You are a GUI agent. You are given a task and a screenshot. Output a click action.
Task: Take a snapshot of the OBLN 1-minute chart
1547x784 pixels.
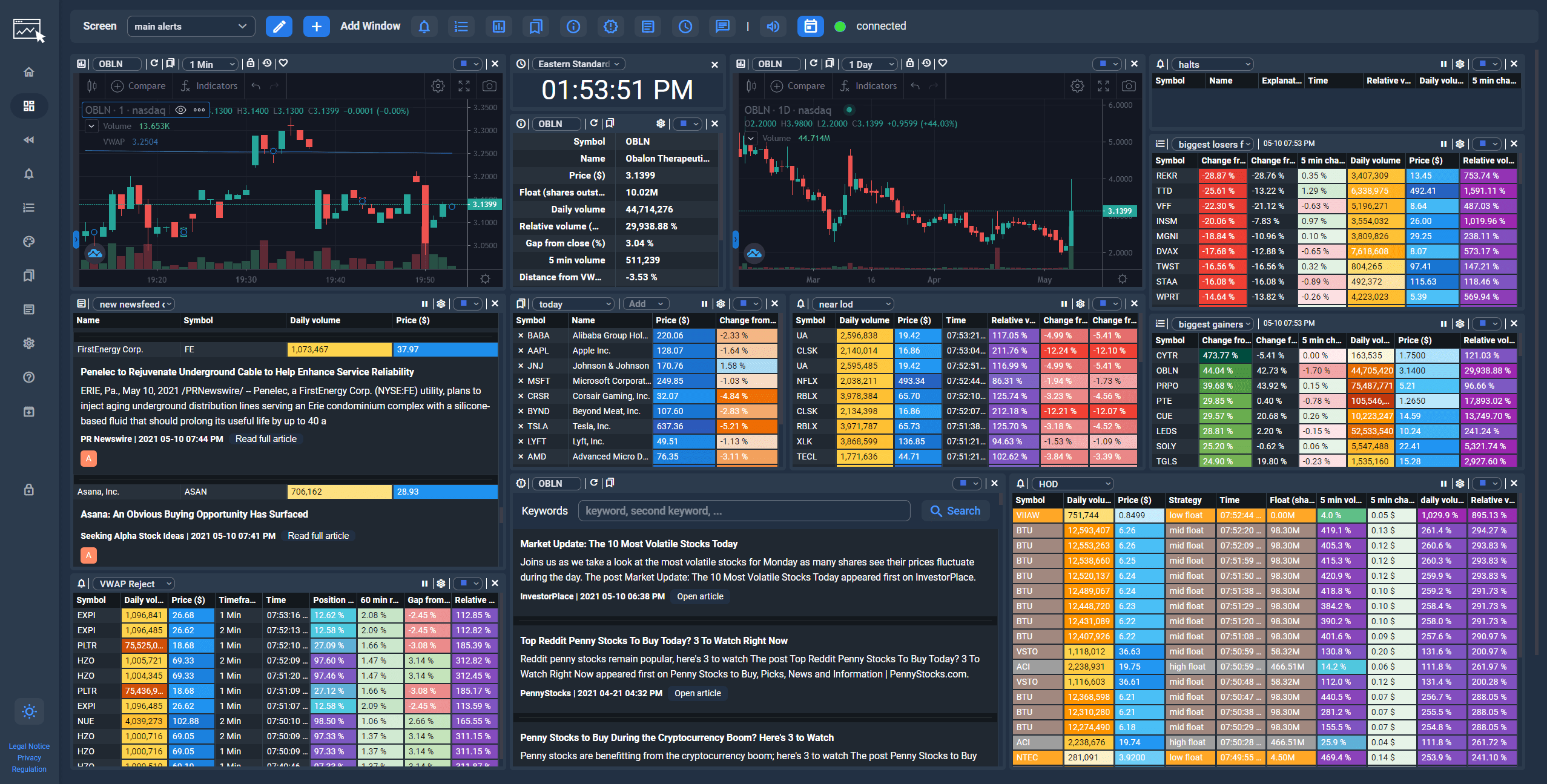490,85
